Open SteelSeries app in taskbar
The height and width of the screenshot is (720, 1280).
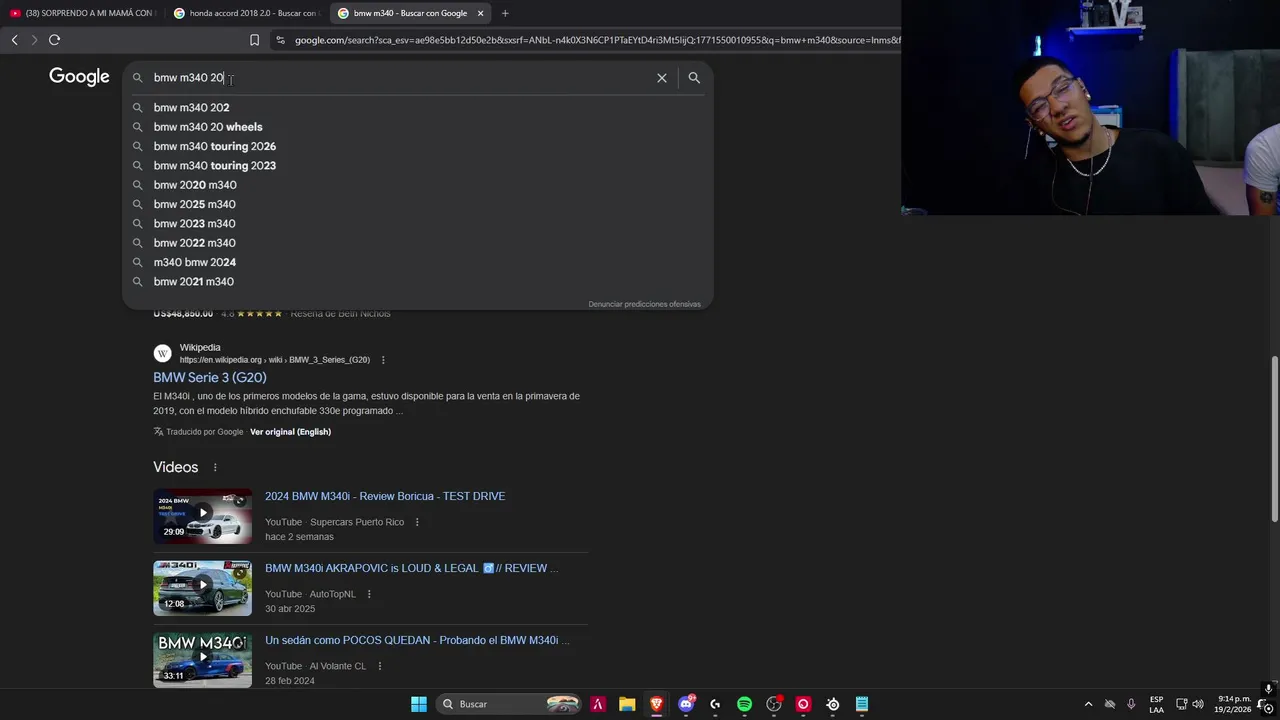(832, 704)
